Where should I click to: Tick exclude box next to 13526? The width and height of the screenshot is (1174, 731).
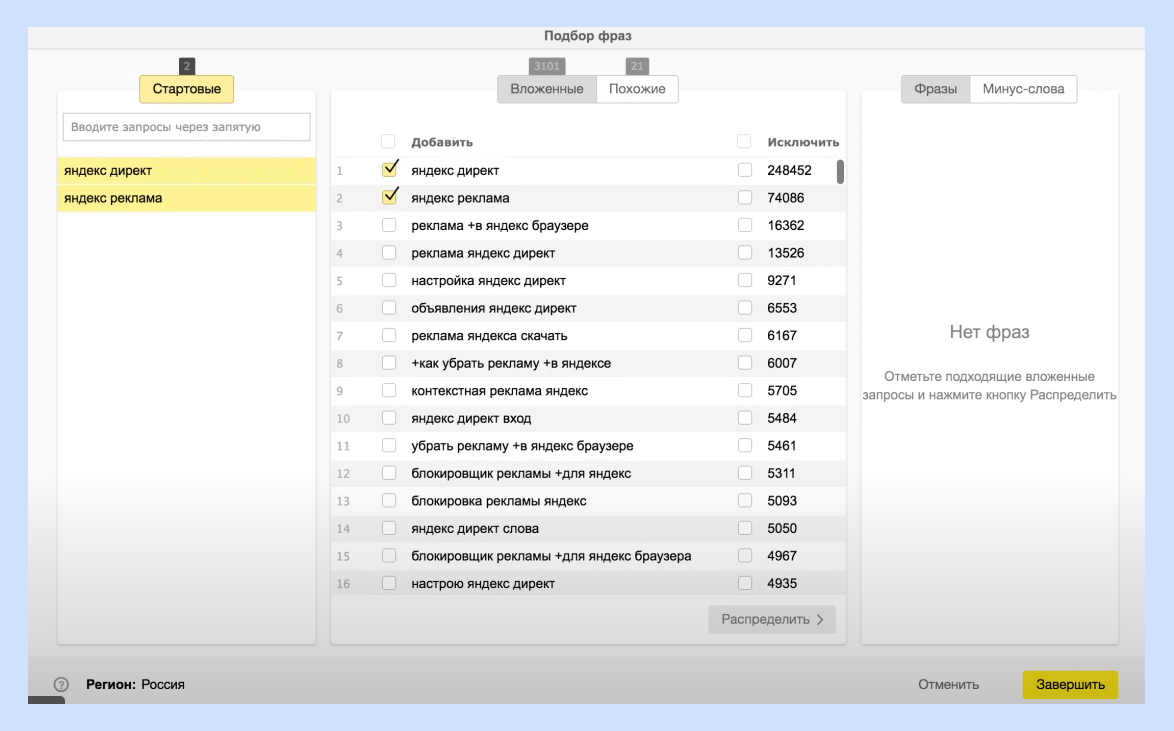[x=745, y=252]
